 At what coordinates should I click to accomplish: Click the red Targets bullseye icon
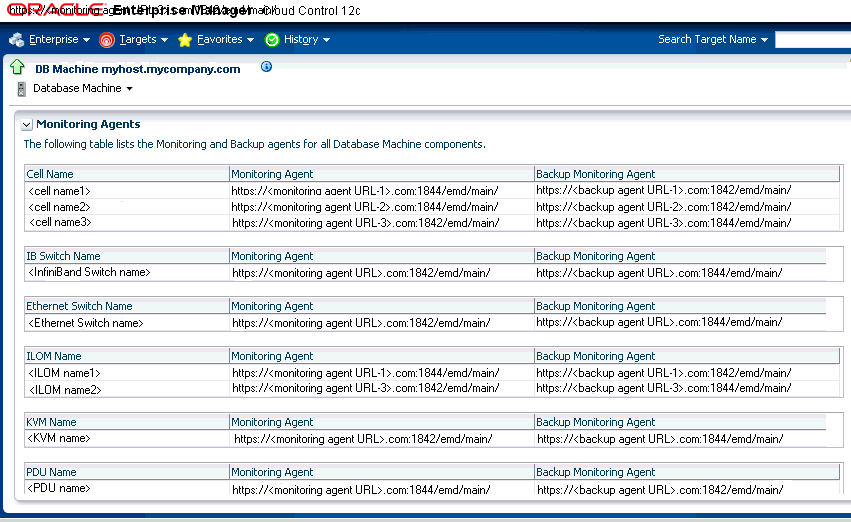[x=107, y=40]
